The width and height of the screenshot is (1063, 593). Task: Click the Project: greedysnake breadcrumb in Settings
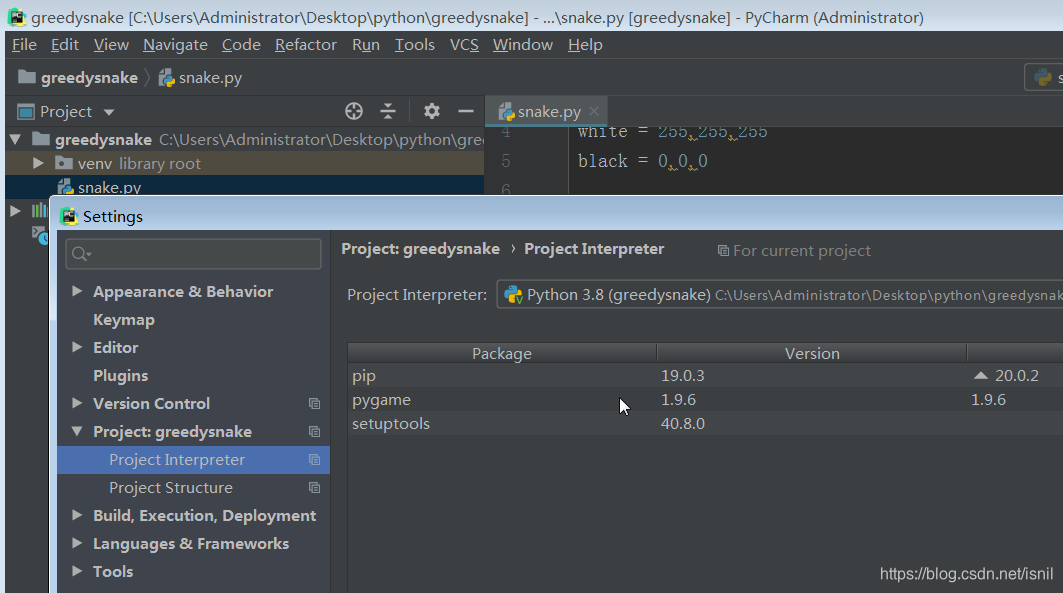pos(420,249)
